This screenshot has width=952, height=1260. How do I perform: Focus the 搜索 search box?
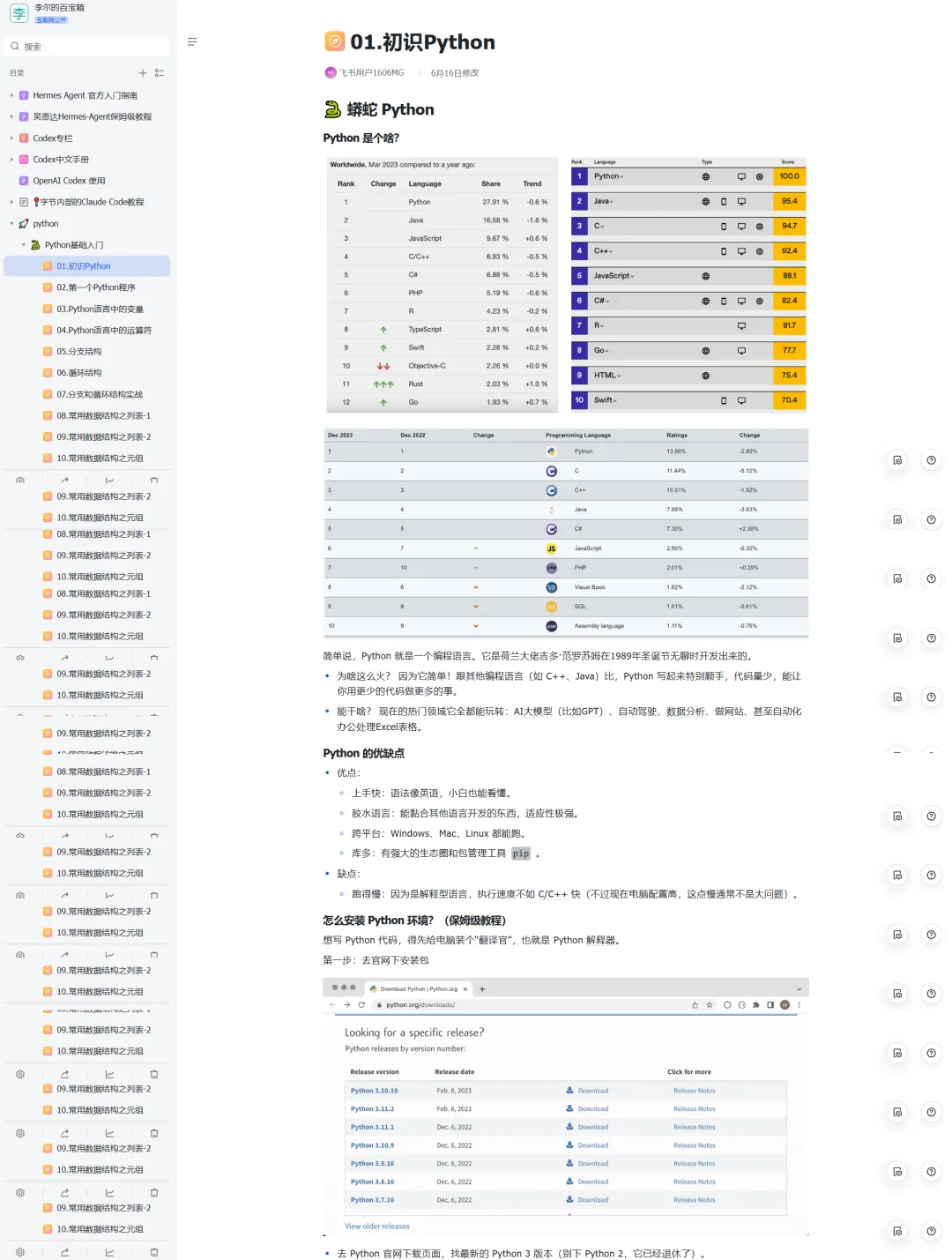[x=88, y=47]
